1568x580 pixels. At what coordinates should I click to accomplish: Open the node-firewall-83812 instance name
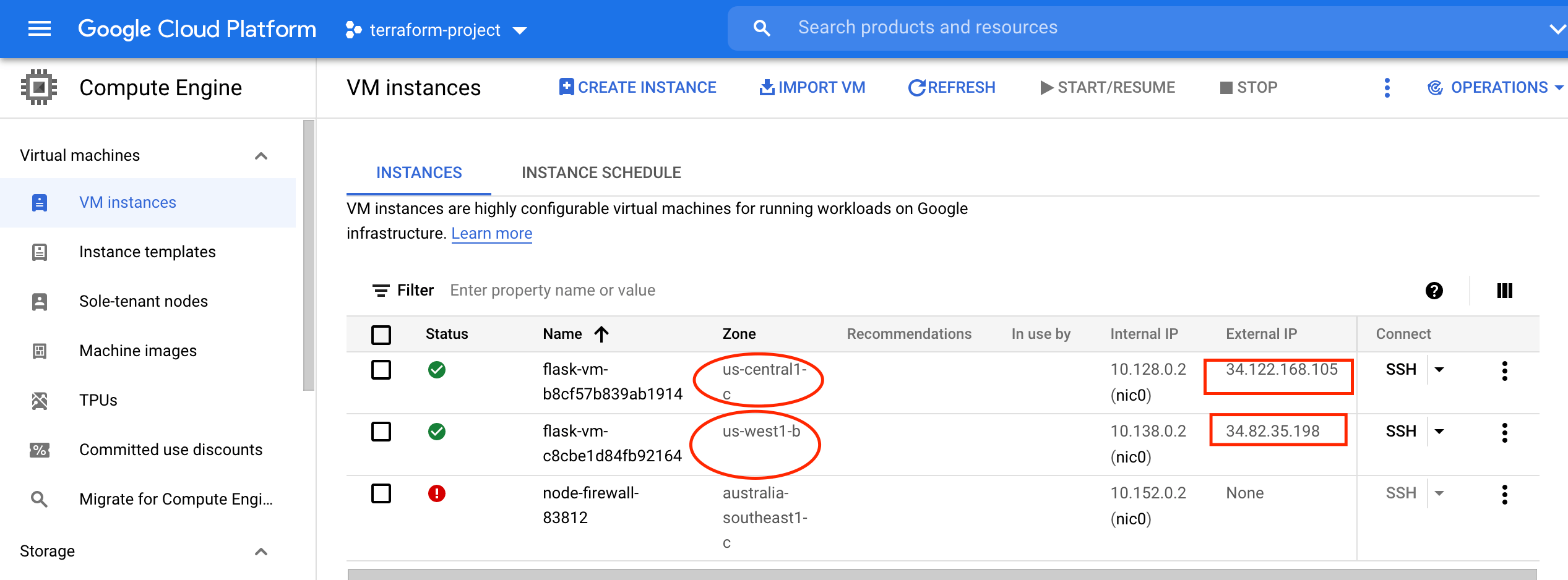coord(591,506)
